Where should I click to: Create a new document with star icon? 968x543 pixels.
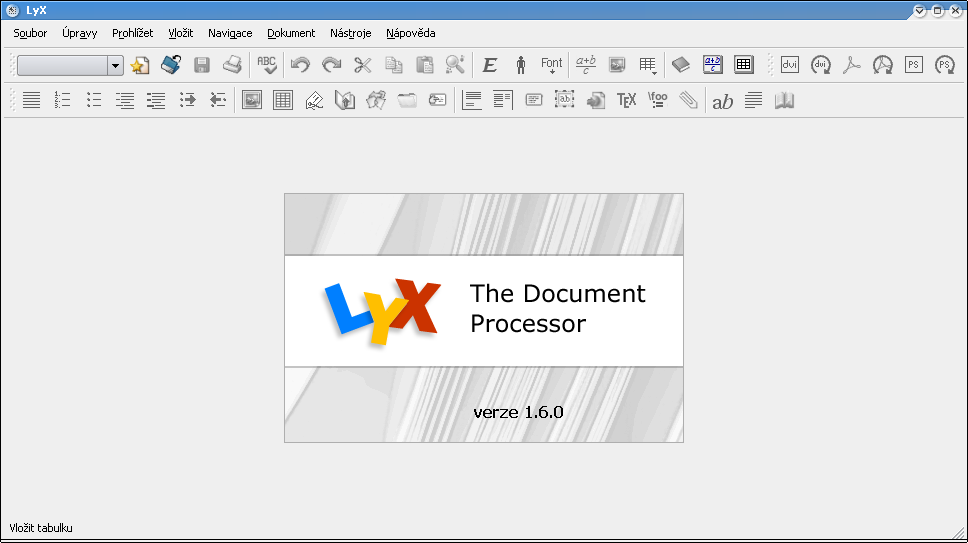140,65
